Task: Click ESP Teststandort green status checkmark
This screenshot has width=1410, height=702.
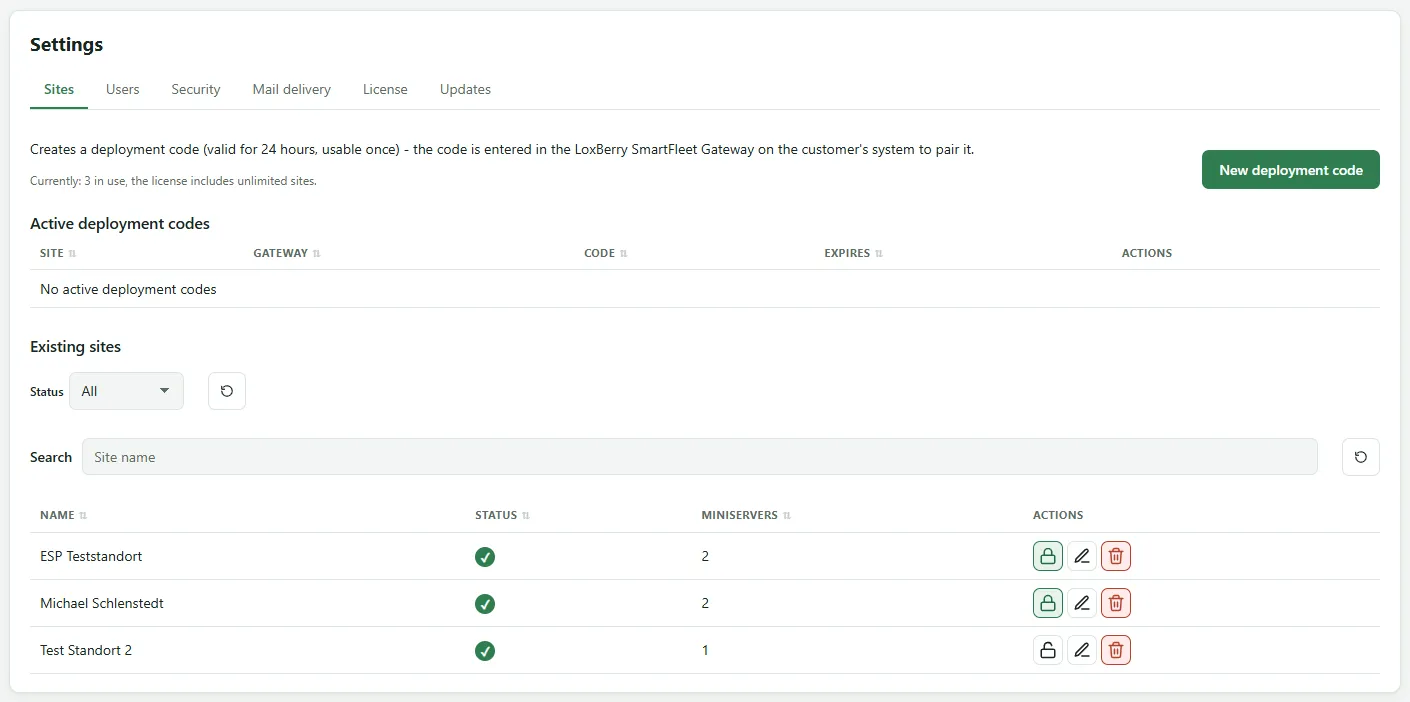Action: click(x=485, y=557)
